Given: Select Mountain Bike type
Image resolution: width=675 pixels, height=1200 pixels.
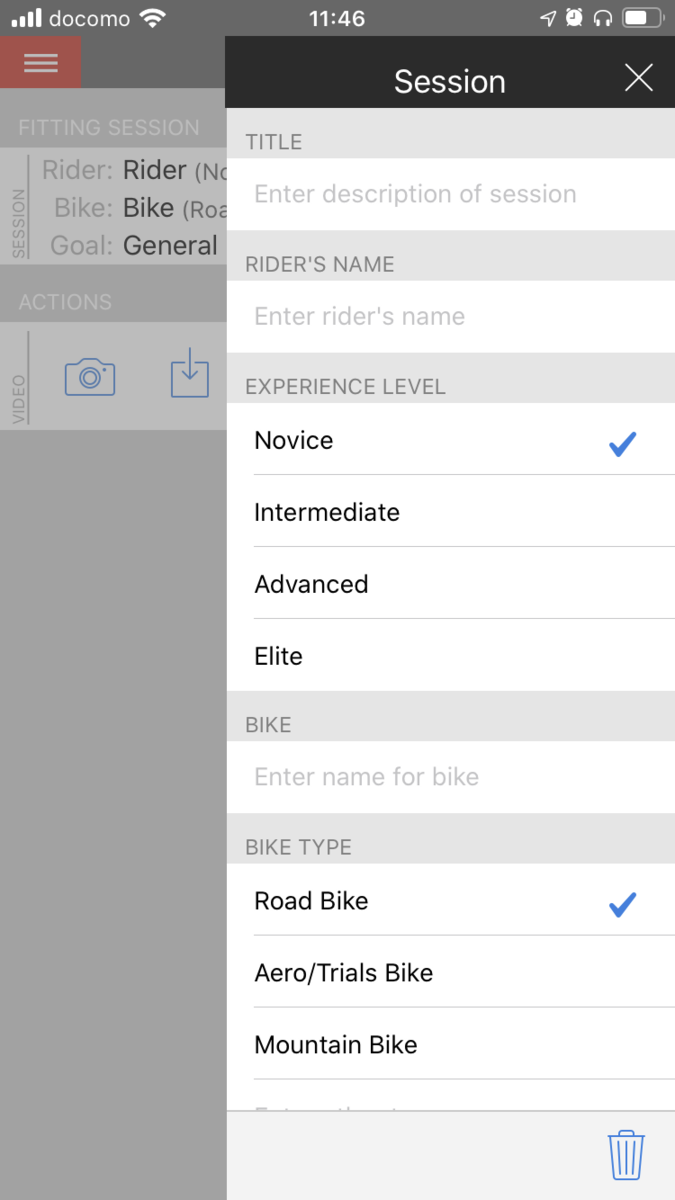Looking at the screenshot, I should point(450,1045).
